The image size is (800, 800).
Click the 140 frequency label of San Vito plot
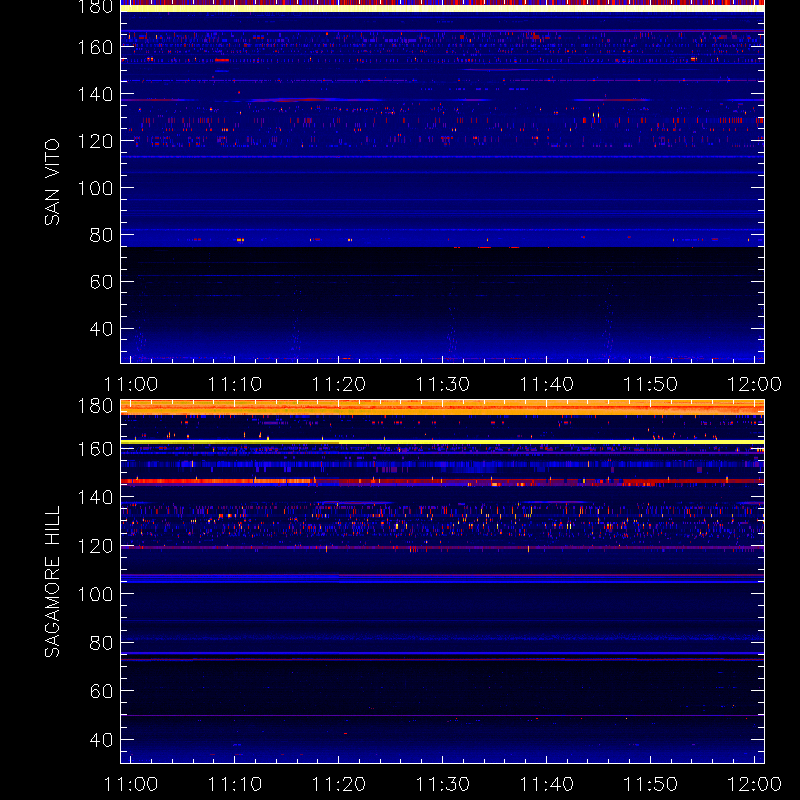(95, 94)
